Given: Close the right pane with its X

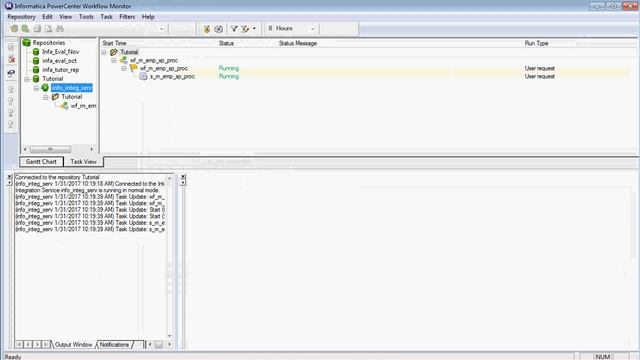Looking at the screenshot, I should click(x=183, y=177).
